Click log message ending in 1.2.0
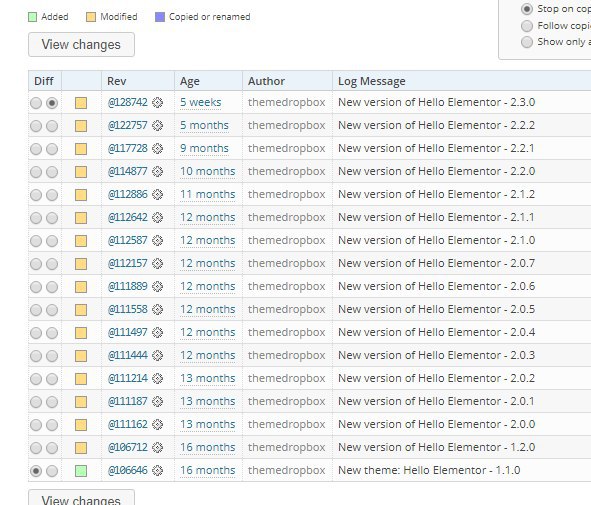This screenshot has width=591, height=505. (x=436, y=447)
